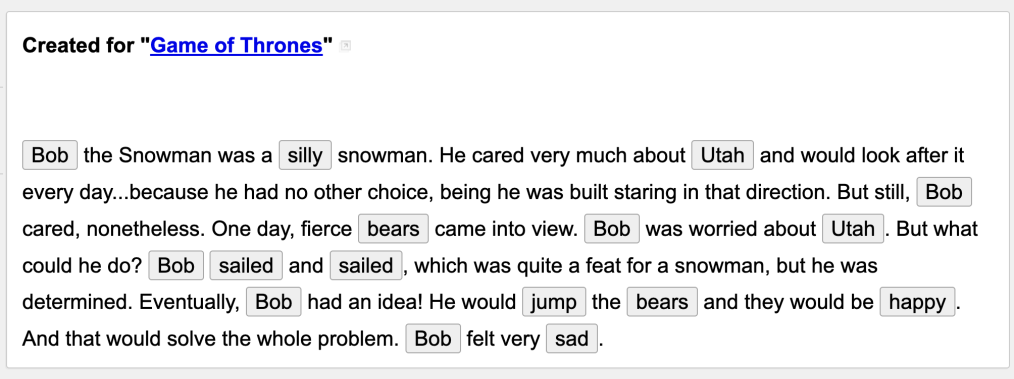Select the 'happy' word button

tap(917, 302)
